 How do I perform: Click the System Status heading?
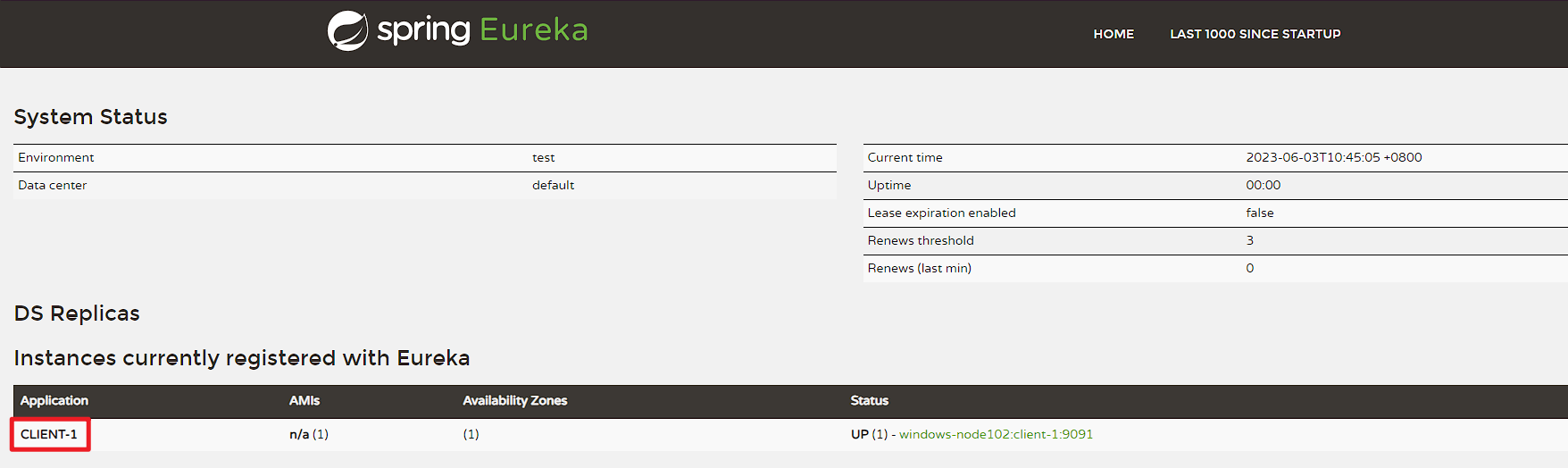(x=90, y=117)
